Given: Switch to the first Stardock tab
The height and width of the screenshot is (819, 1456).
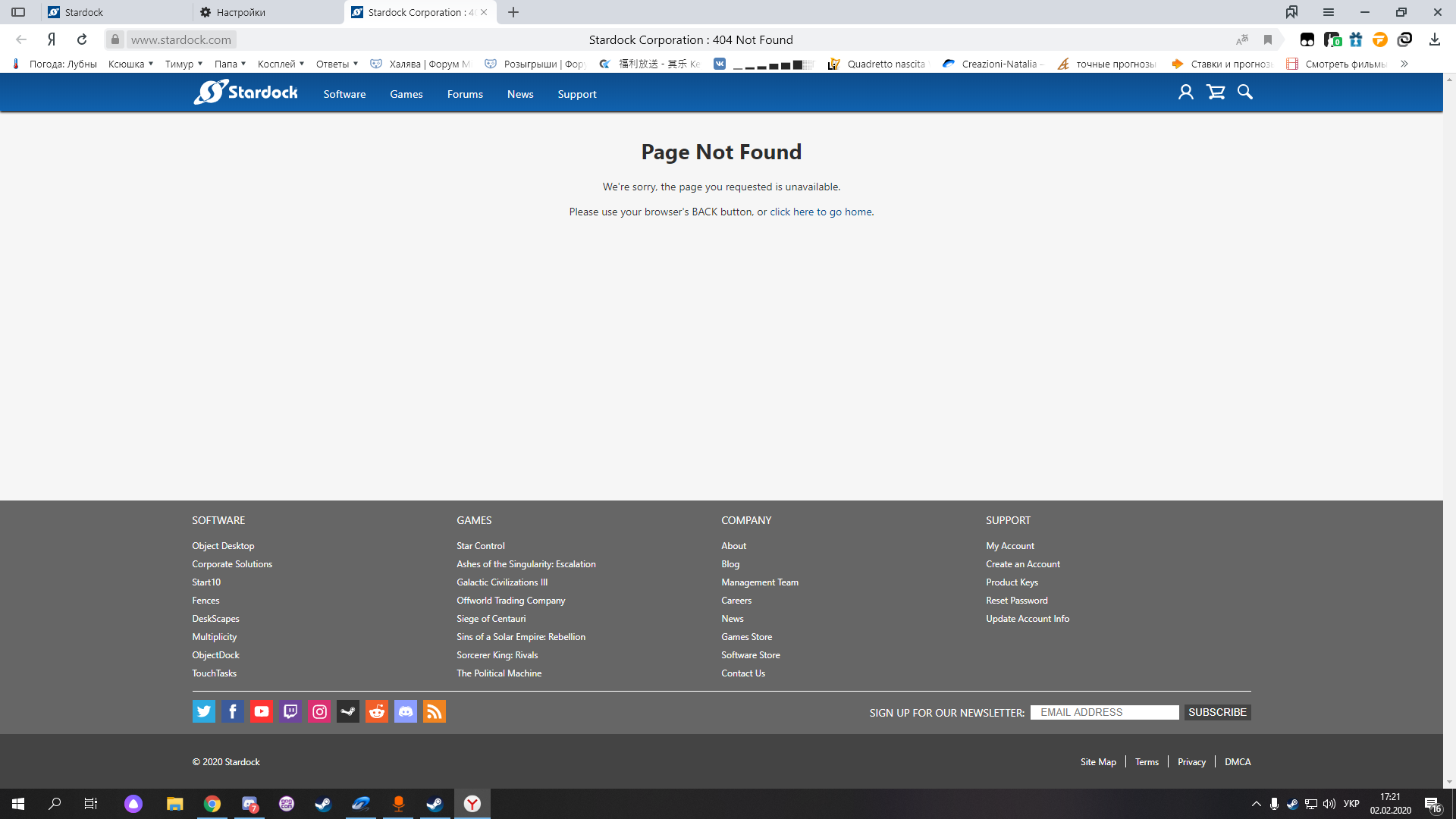Looking at the screenshot, I should click(x=118, y=12).
